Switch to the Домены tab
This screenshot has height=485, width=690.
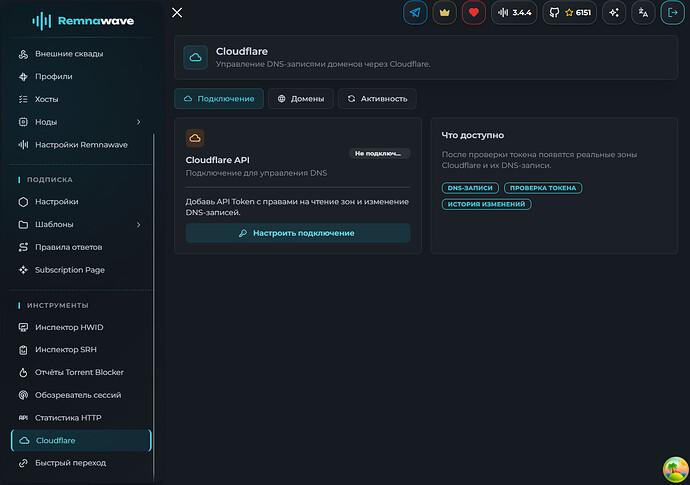pos(301,99)
